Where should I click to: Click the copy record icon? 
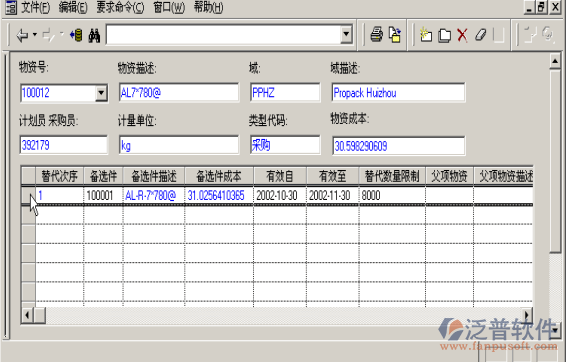[x=444, y=36]
